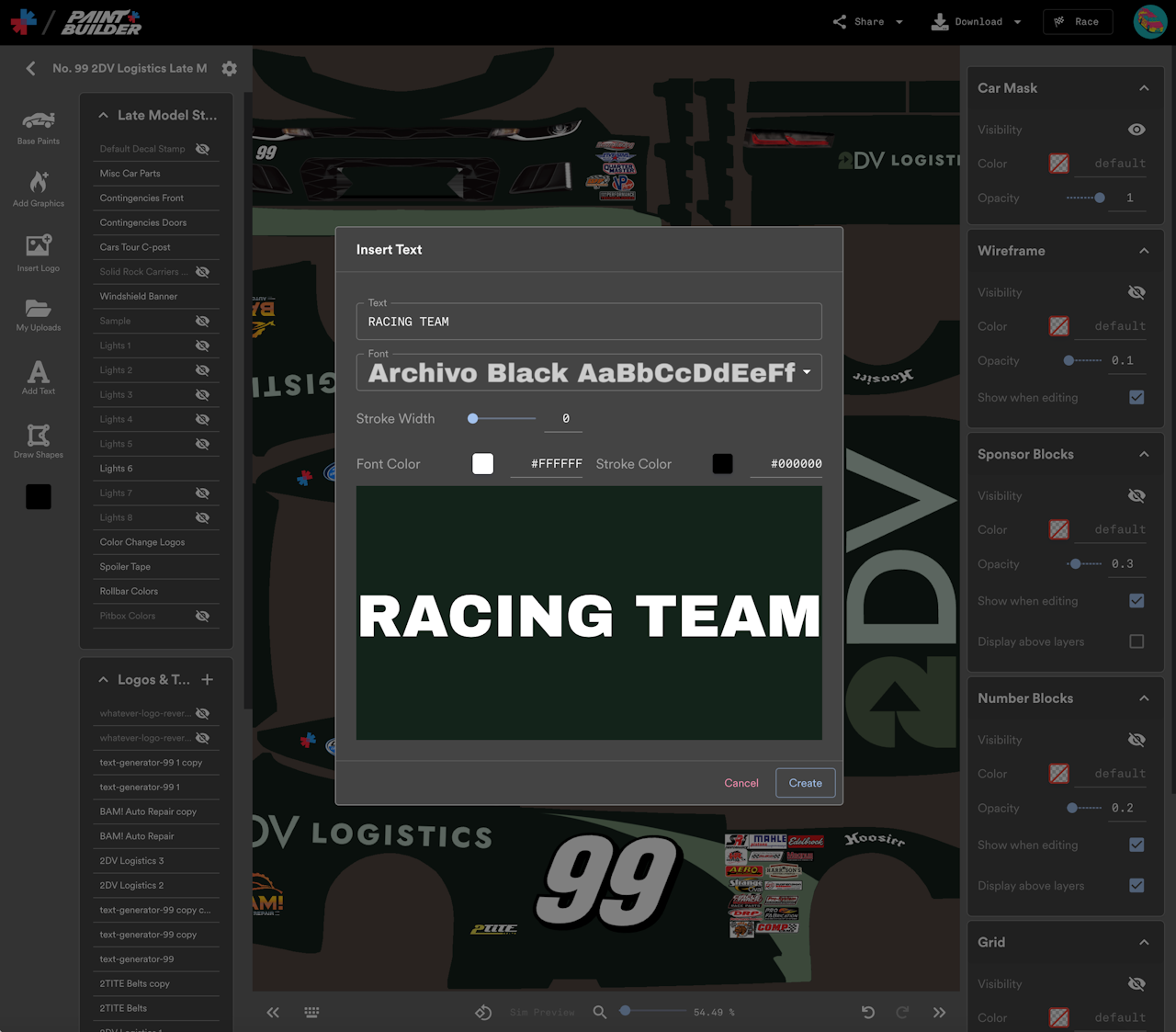Click the Car Mask color swatch
Viewport: 1176px width, 1032px height.
tap(1059, 164)
